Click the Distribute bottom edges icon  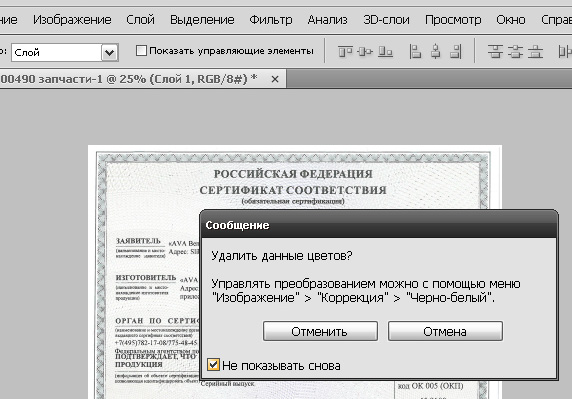[x=536, y=51]
